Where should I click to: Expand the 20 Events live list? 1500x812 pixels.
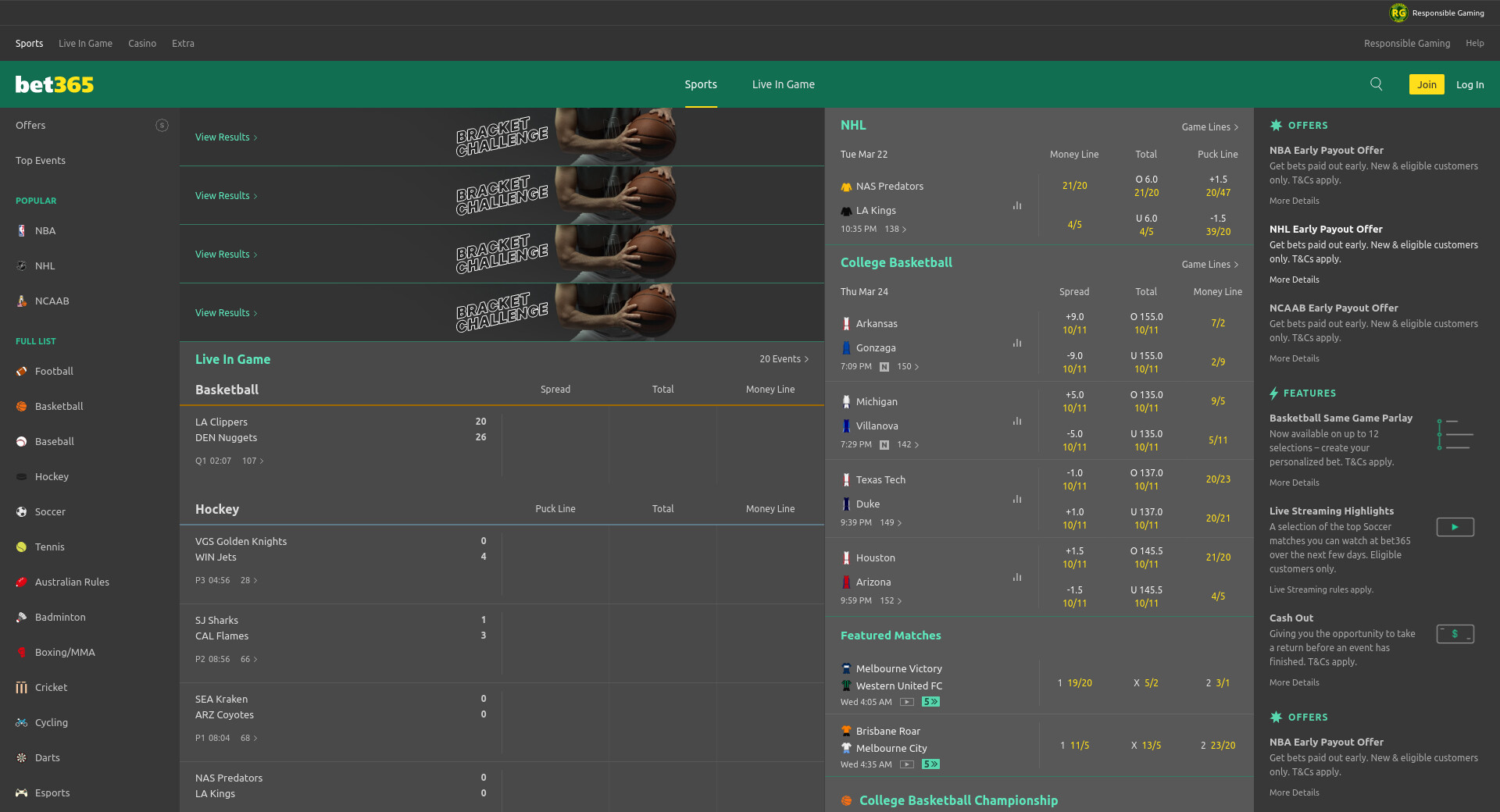tap(784, 359)
